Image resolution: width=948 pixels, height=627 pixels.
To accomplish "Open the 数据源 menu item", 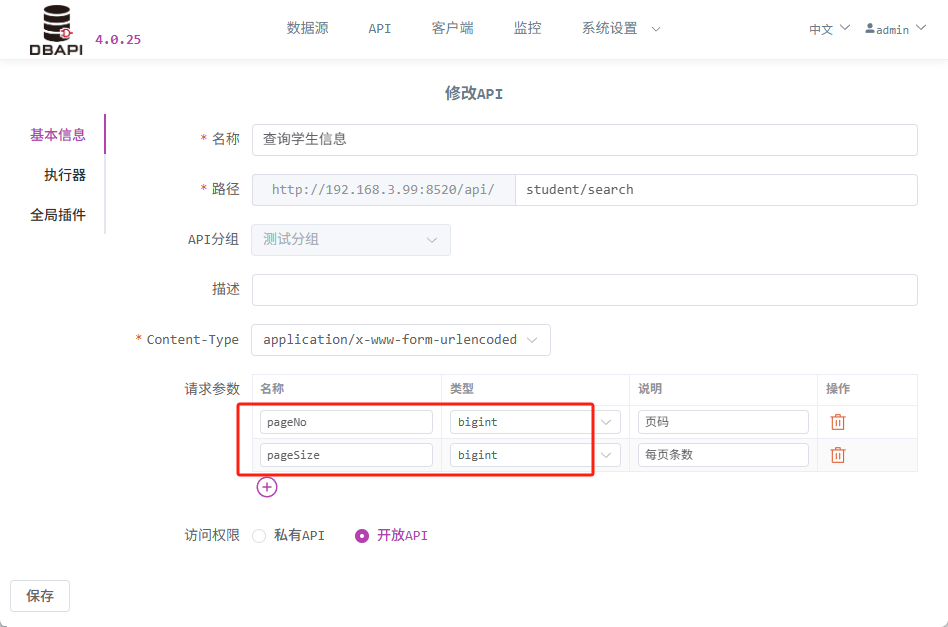I will click(x=307, y=28).
